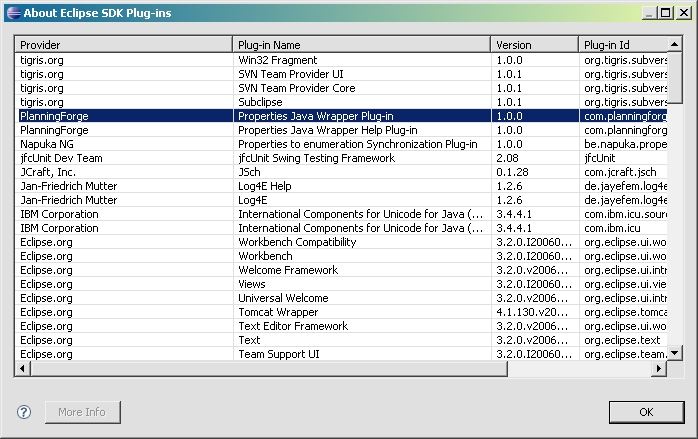This screenshot has height=439, width=698.
Task: Select Properties to enumeration Synchronization Plug-in
Action: (341, 144)
